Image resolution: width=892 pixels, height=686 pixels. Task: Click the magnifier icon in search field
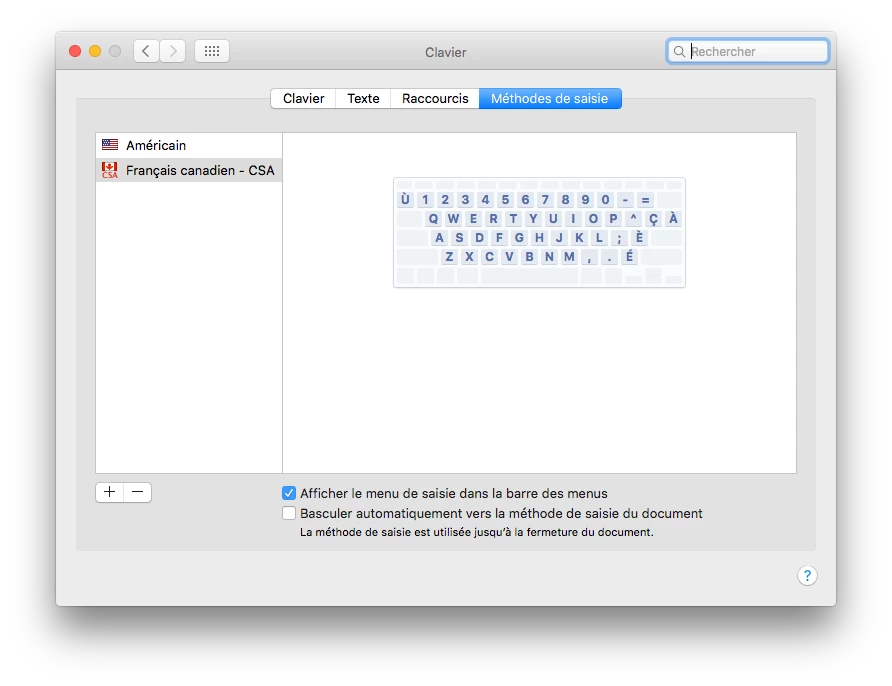pos(679,52)
